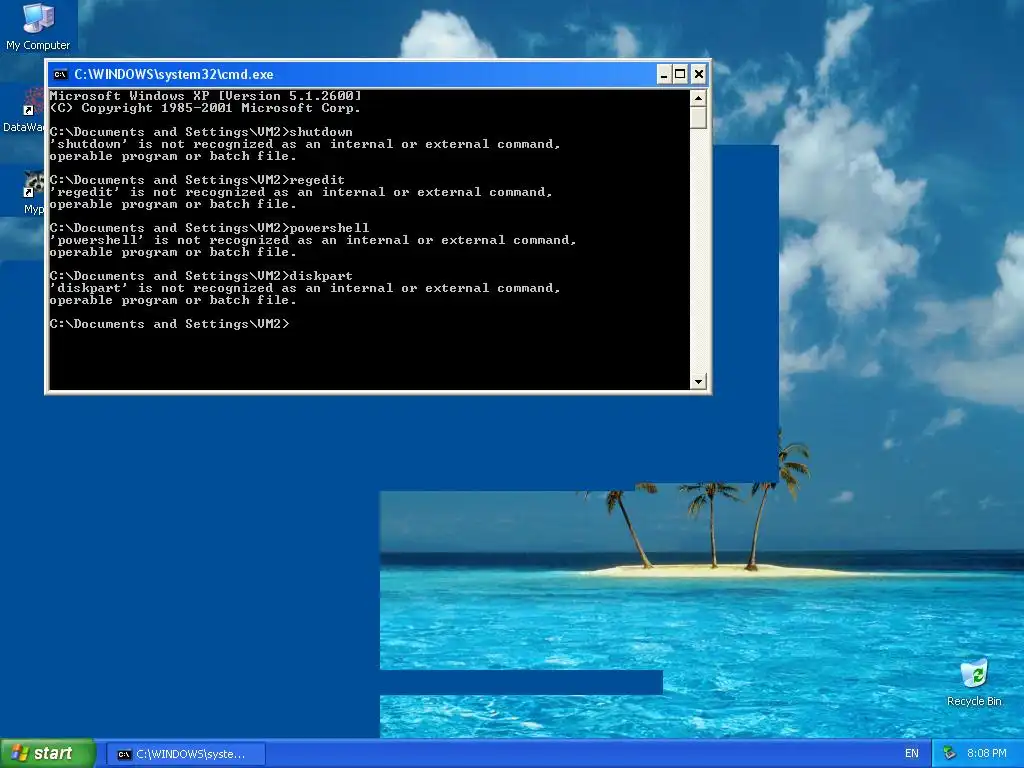The image size is (1024, 768).
Task: Minimize the cmd.exe window
Action: 664,74
